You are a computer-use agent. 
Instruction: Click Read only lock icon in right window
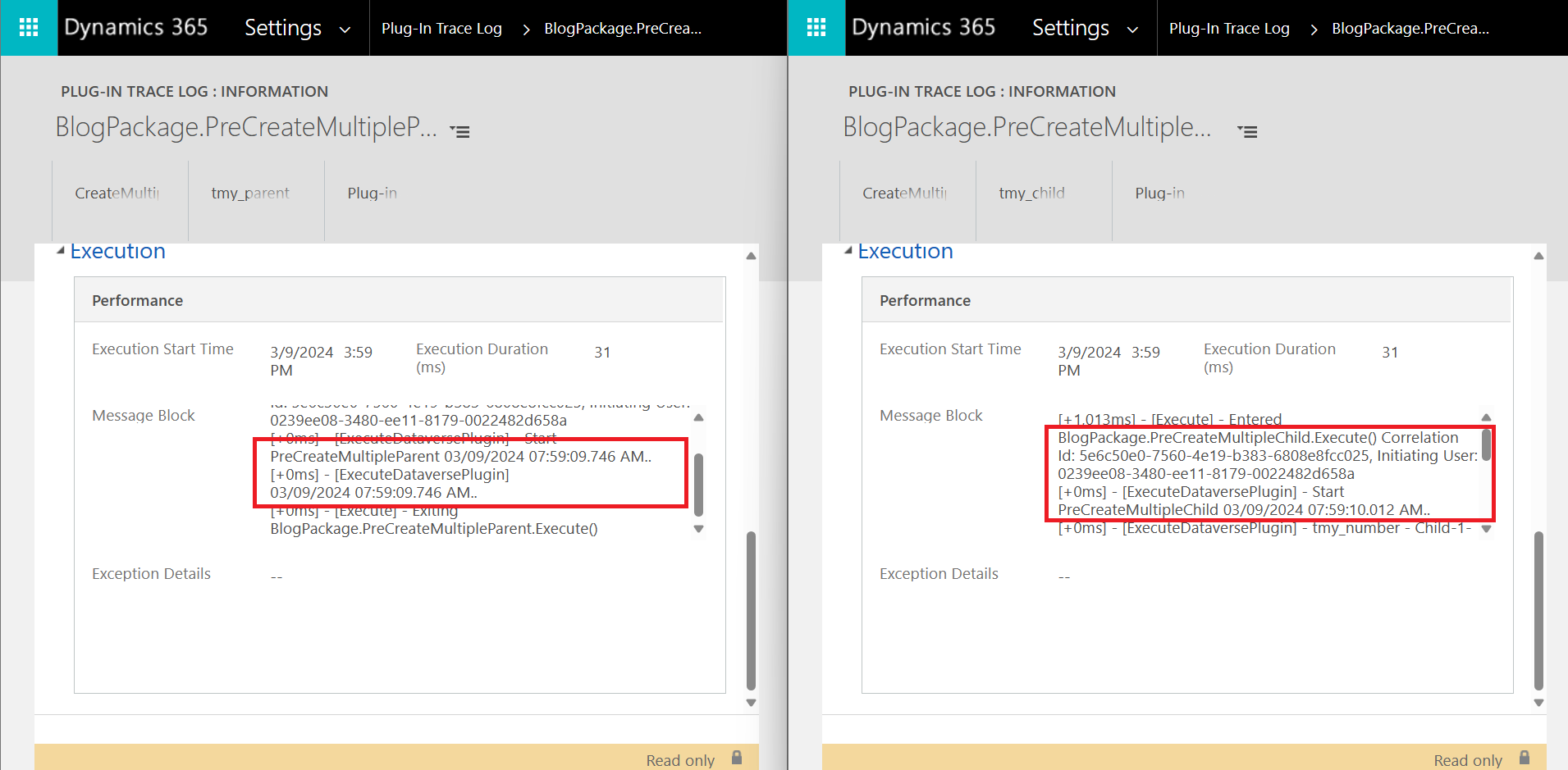tap(1525, 758)
